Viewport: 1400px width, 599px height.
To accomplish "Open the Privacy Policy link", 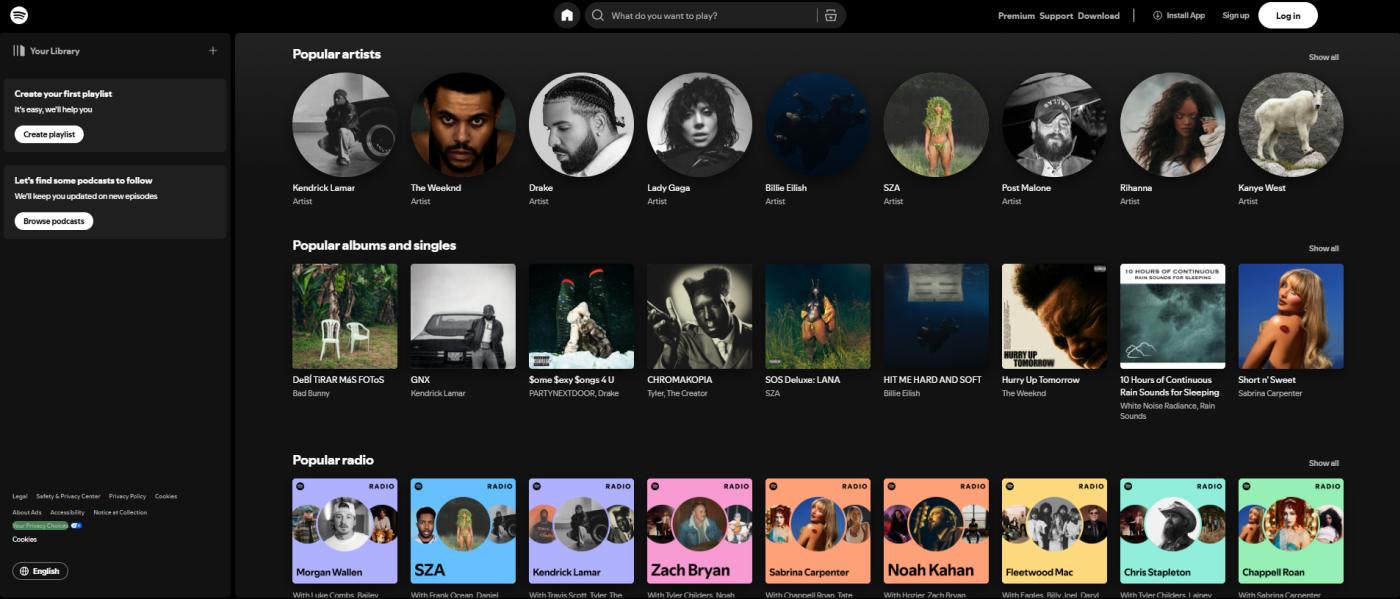I will (x=127, y=496).
